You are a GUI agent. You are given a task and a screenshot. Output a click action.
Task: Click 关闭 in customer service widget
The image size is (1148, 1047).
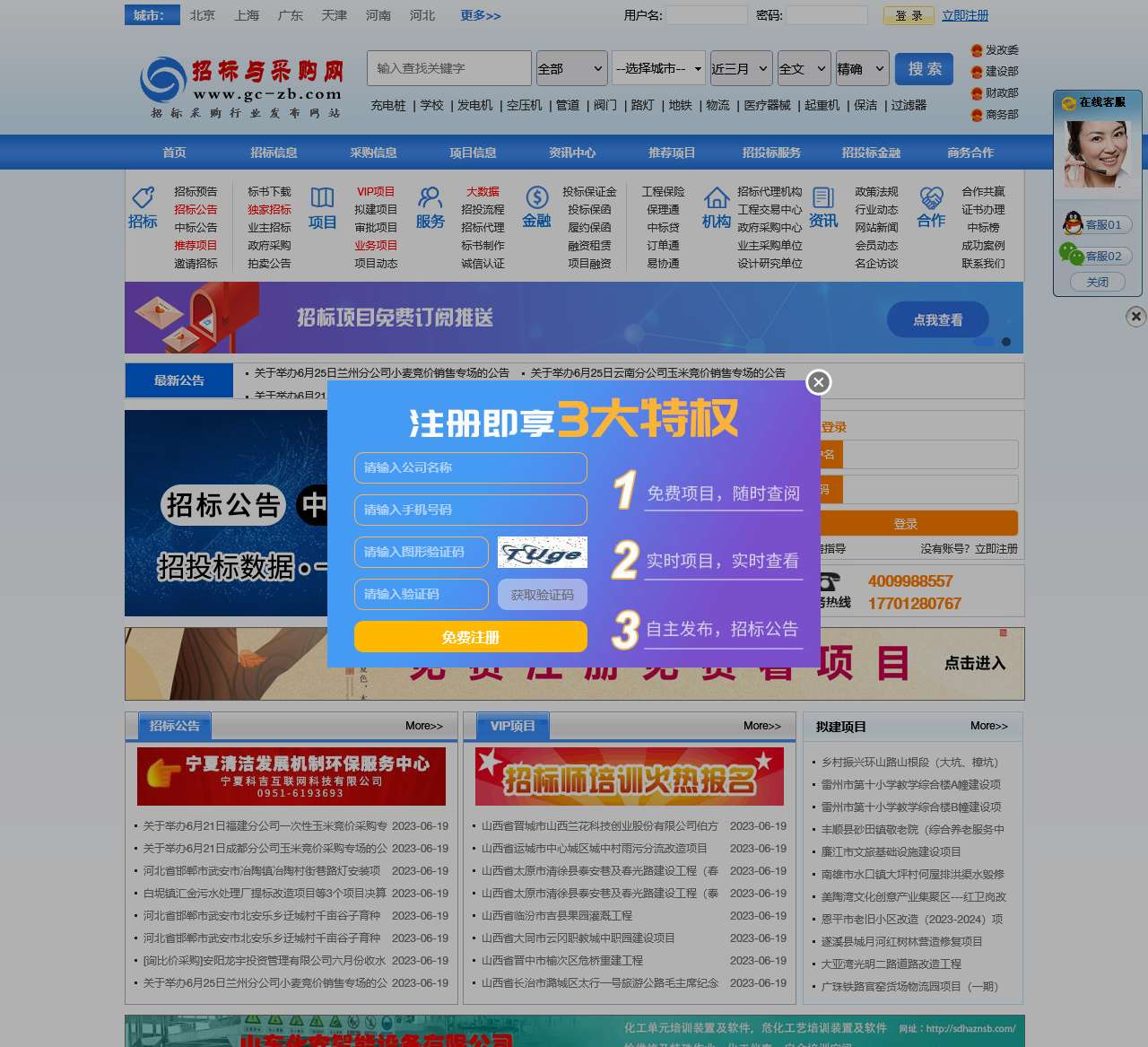1098,282
